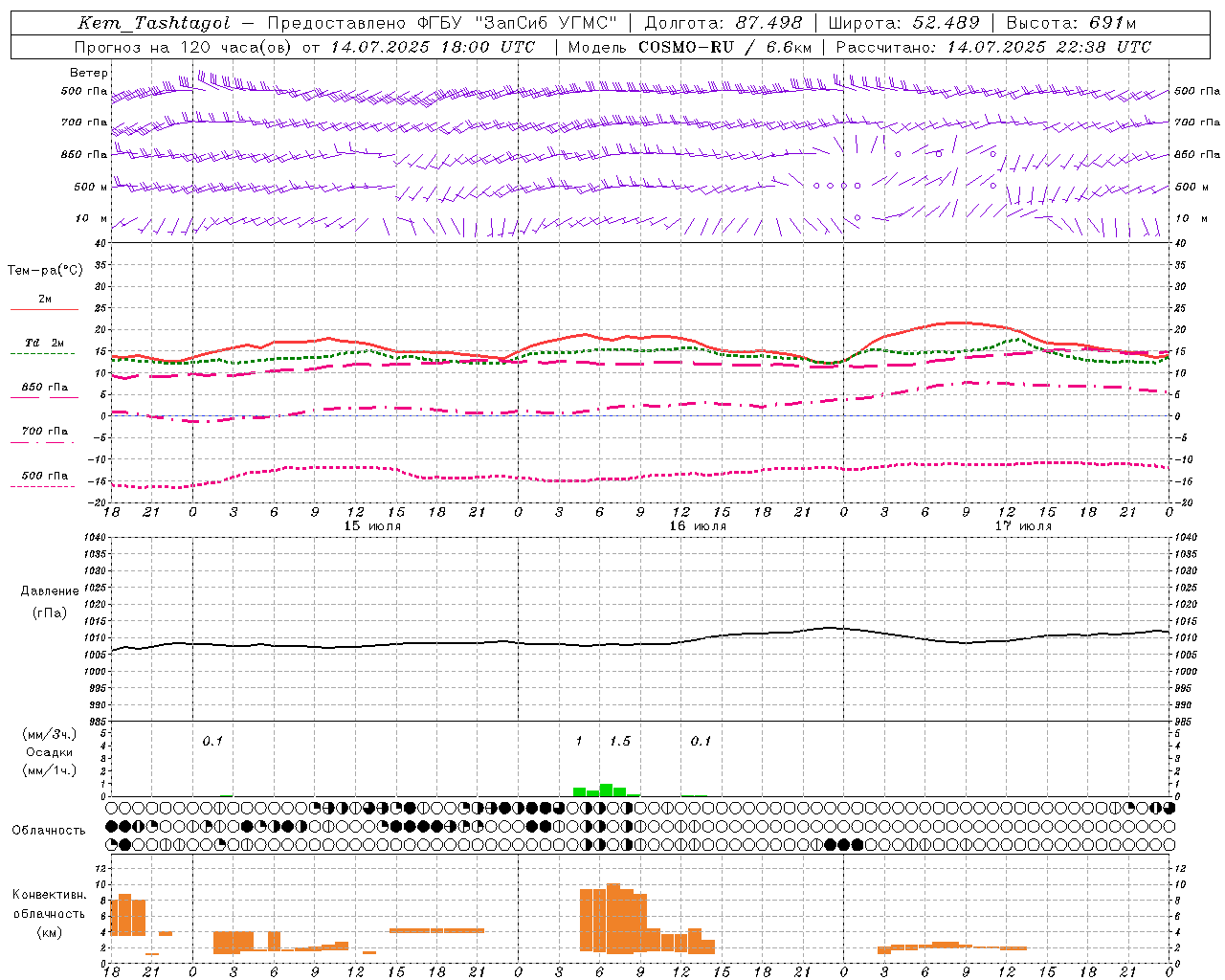
Task: Click the "Конвективн." label
Action: (50, 894)
